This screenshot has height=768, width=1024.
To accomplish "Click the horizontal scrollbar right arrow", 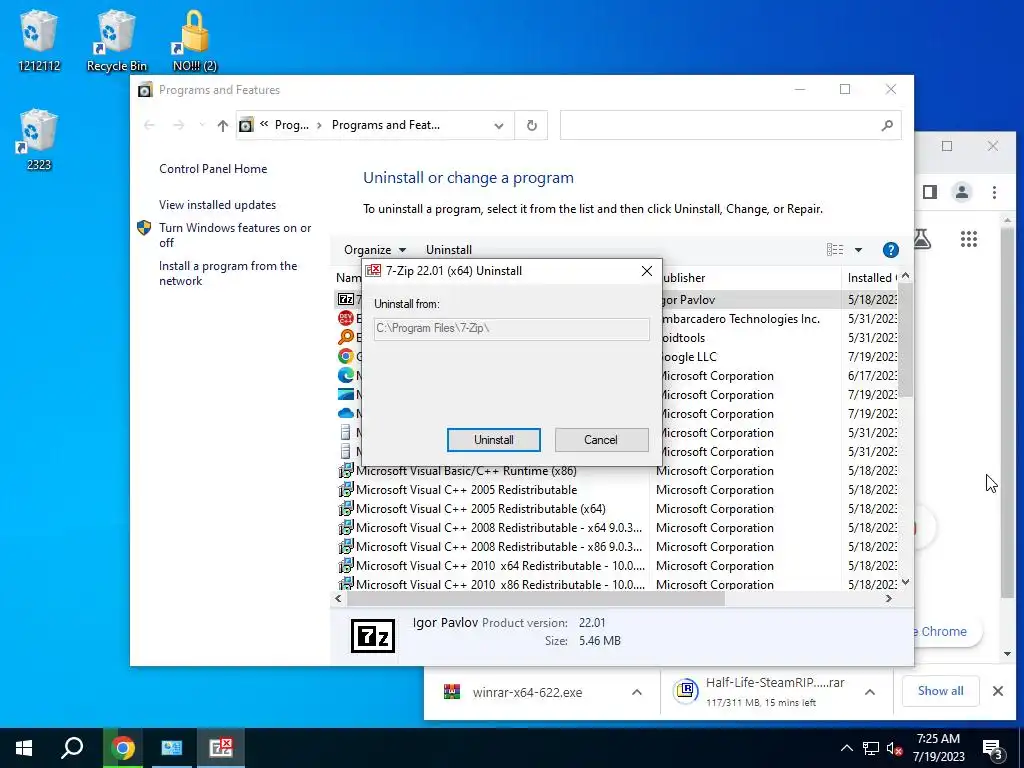I will 888,598.
